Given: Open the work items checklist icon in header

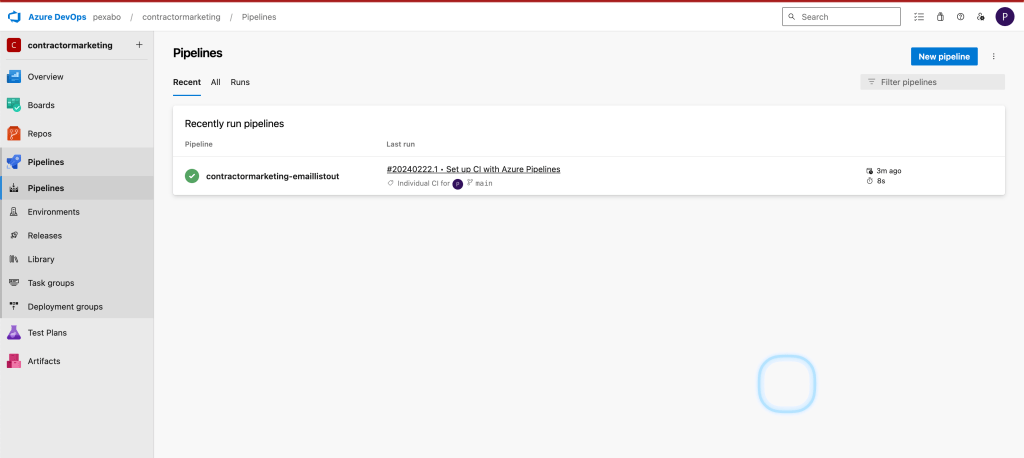Looking at the screenshot, I should point(919,17).
